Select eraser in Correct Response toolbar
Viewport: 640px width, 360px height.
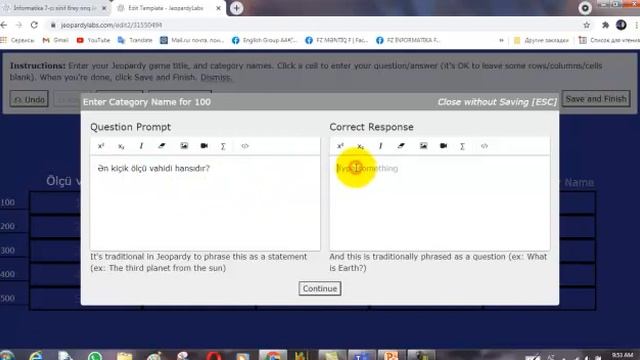click(x=401, y=146)
